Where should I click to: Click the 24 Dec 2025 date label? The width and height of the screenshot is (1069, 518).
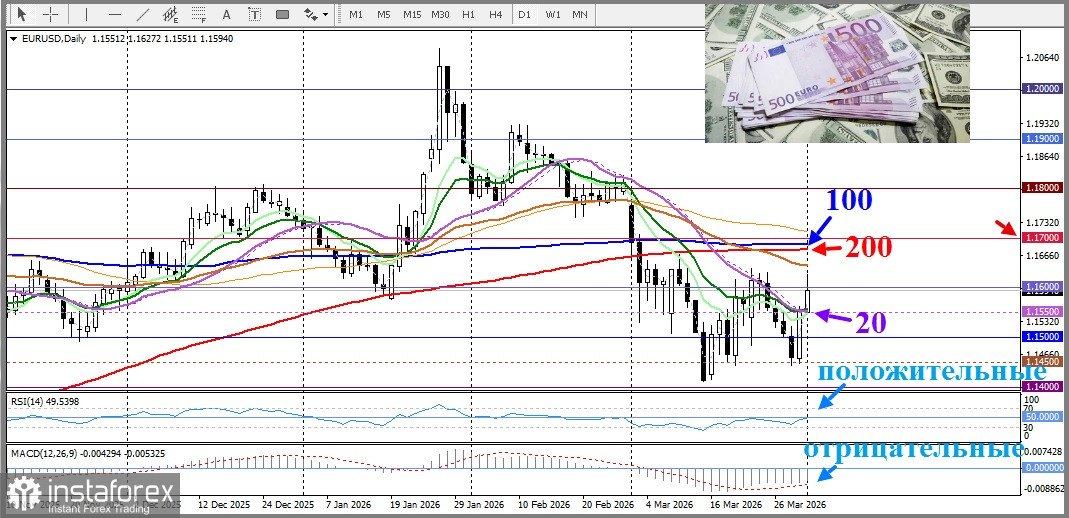tap(287, 506)
